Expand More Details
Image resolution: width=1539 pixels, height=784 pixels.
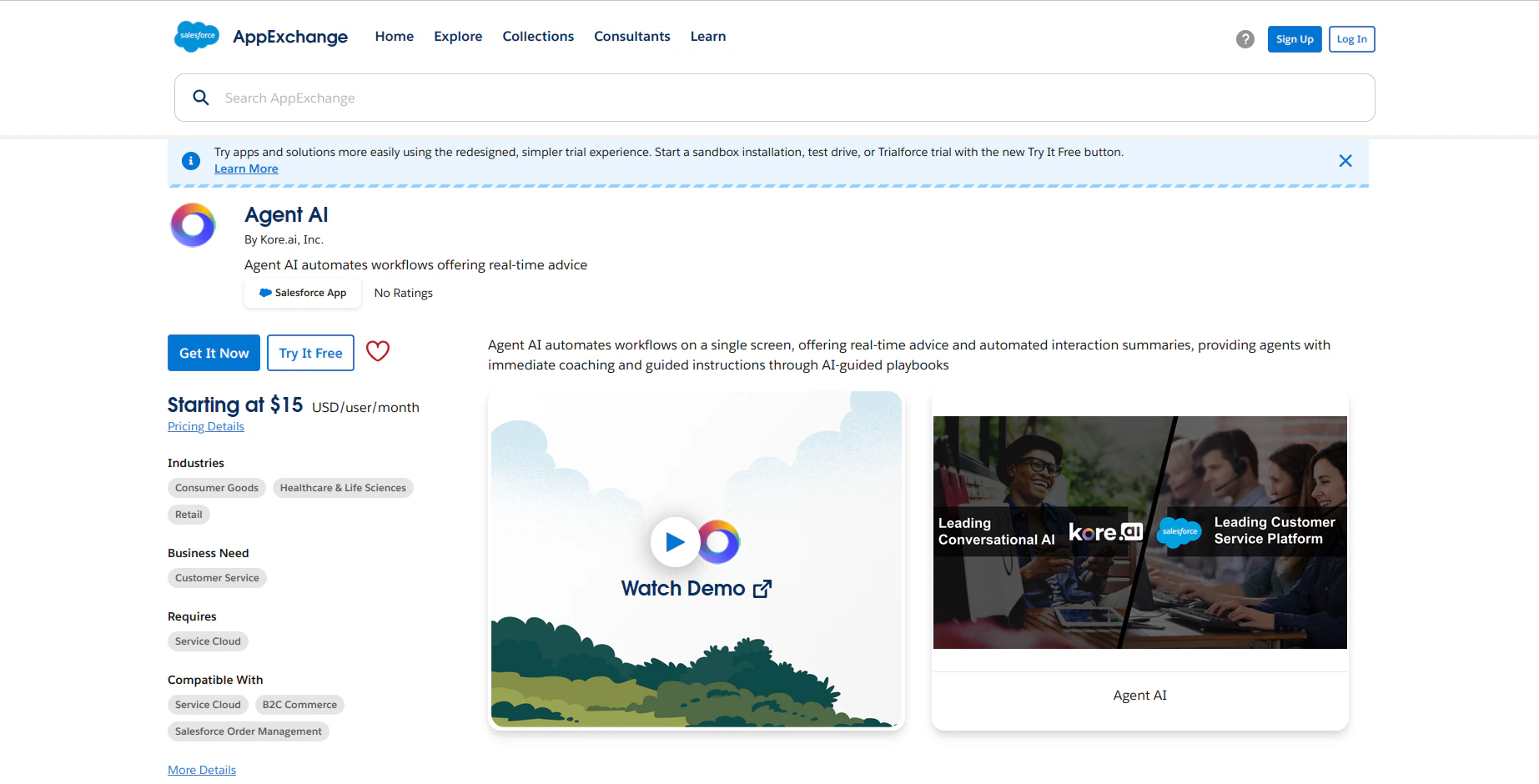pyautogui.click(x=201, y=769)
